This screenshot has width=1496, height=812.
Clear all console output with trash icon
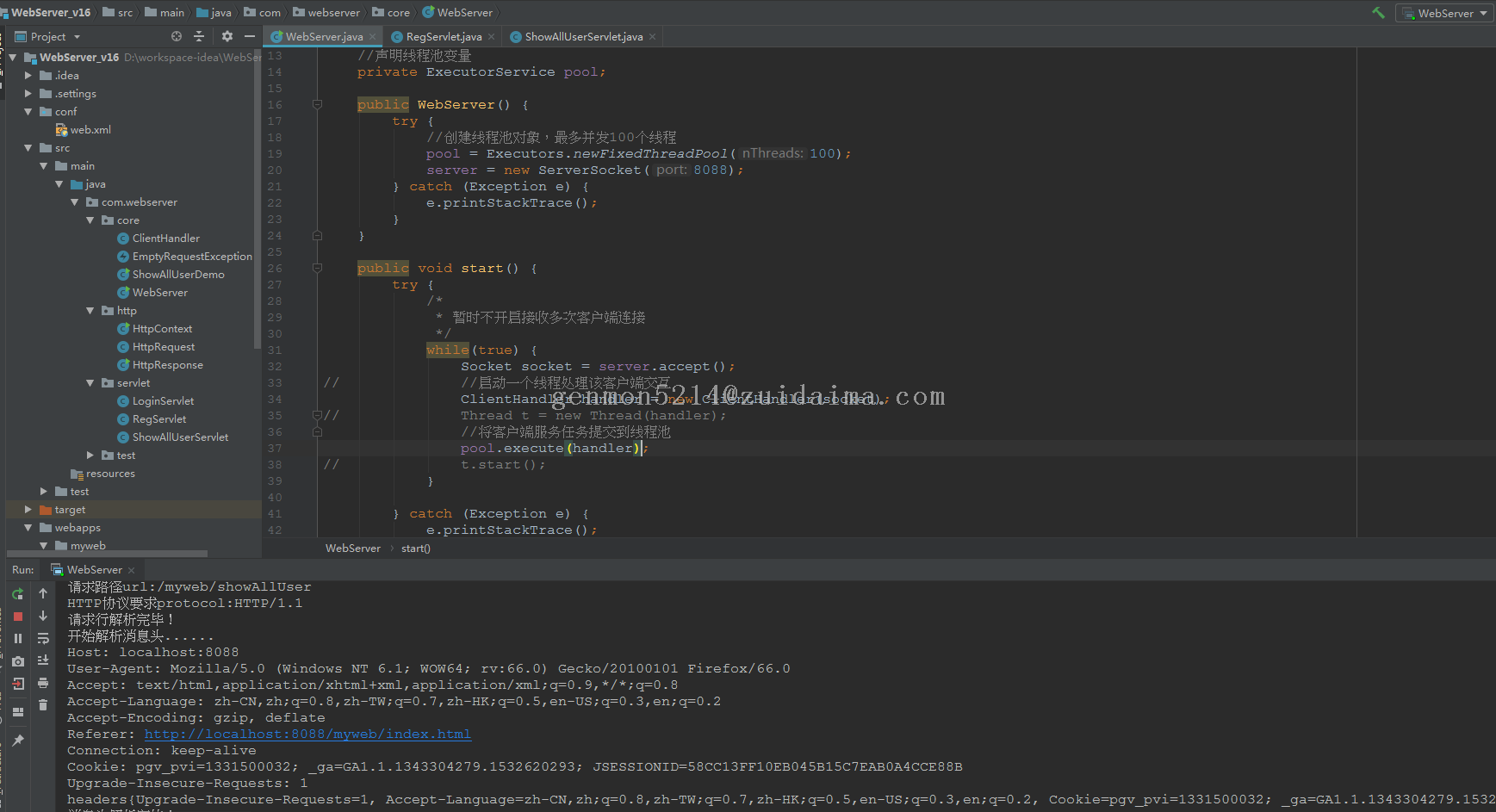[43, 705]
